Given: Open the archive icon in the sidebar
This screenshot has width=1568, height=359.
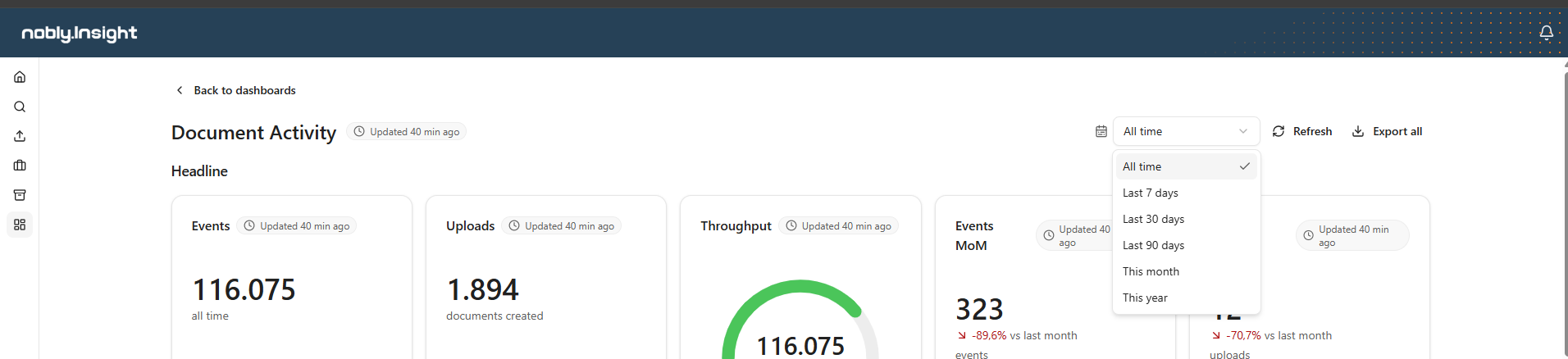Looking at the screenshot, I should coord(20,195).
